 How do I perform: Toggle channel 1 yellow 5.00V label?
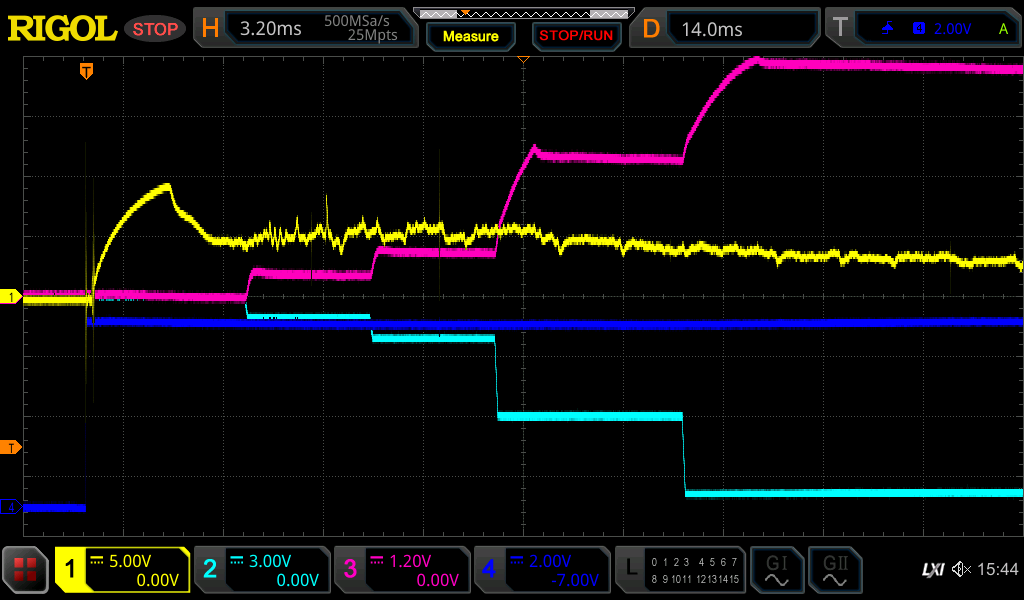[x=123, y=570]
